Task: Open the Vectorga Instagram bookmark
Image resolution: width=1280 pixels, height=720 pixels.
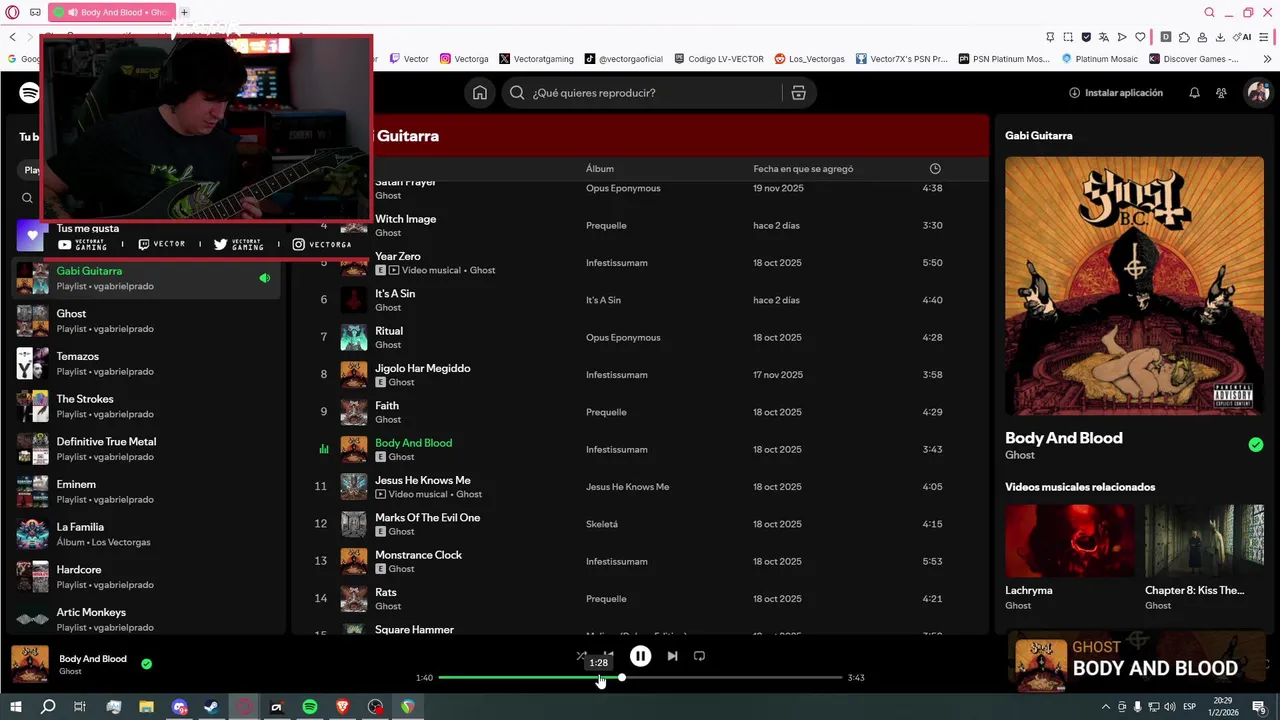Action: [x=464, y=59]
